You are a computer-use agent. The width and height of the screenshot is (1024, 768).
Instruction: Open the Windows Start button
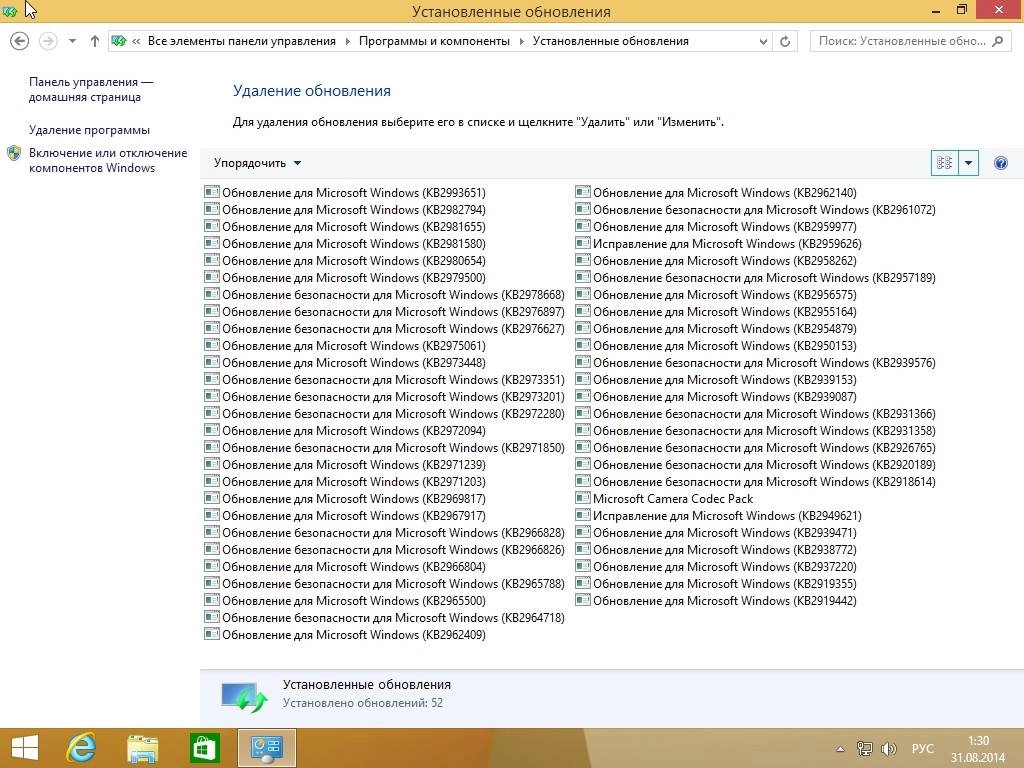25,748
